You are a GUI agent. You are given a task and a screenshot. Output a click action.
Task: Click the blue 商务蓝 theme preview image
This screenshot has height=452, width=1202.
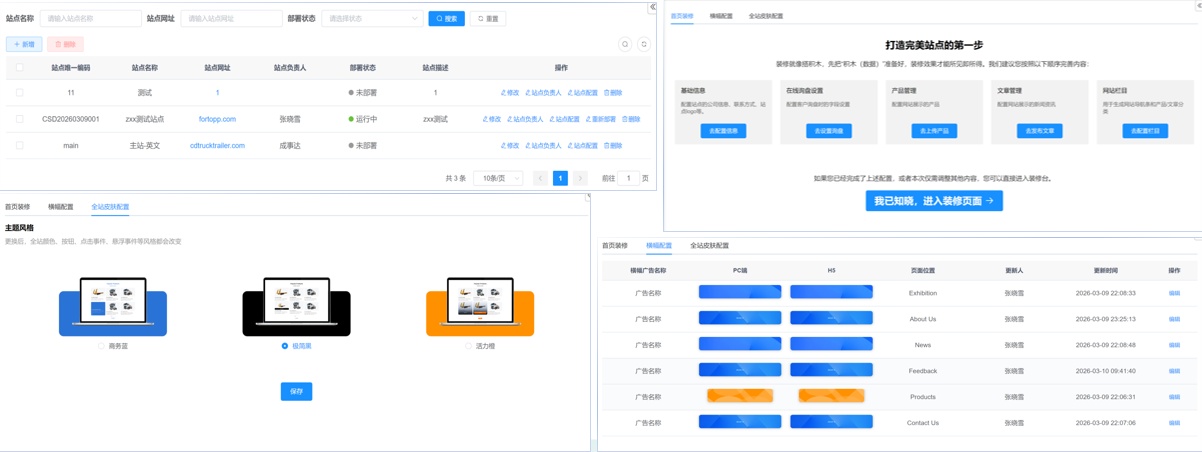(x=113, y=306)
